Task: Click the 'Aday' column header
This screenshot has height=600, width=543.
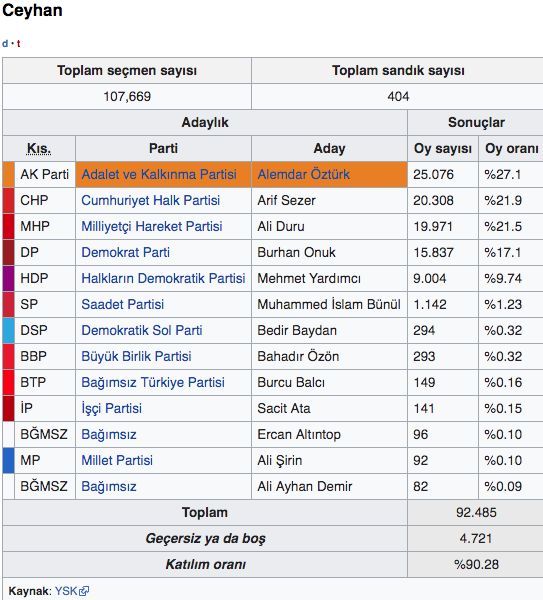Action: pos(329,148)
